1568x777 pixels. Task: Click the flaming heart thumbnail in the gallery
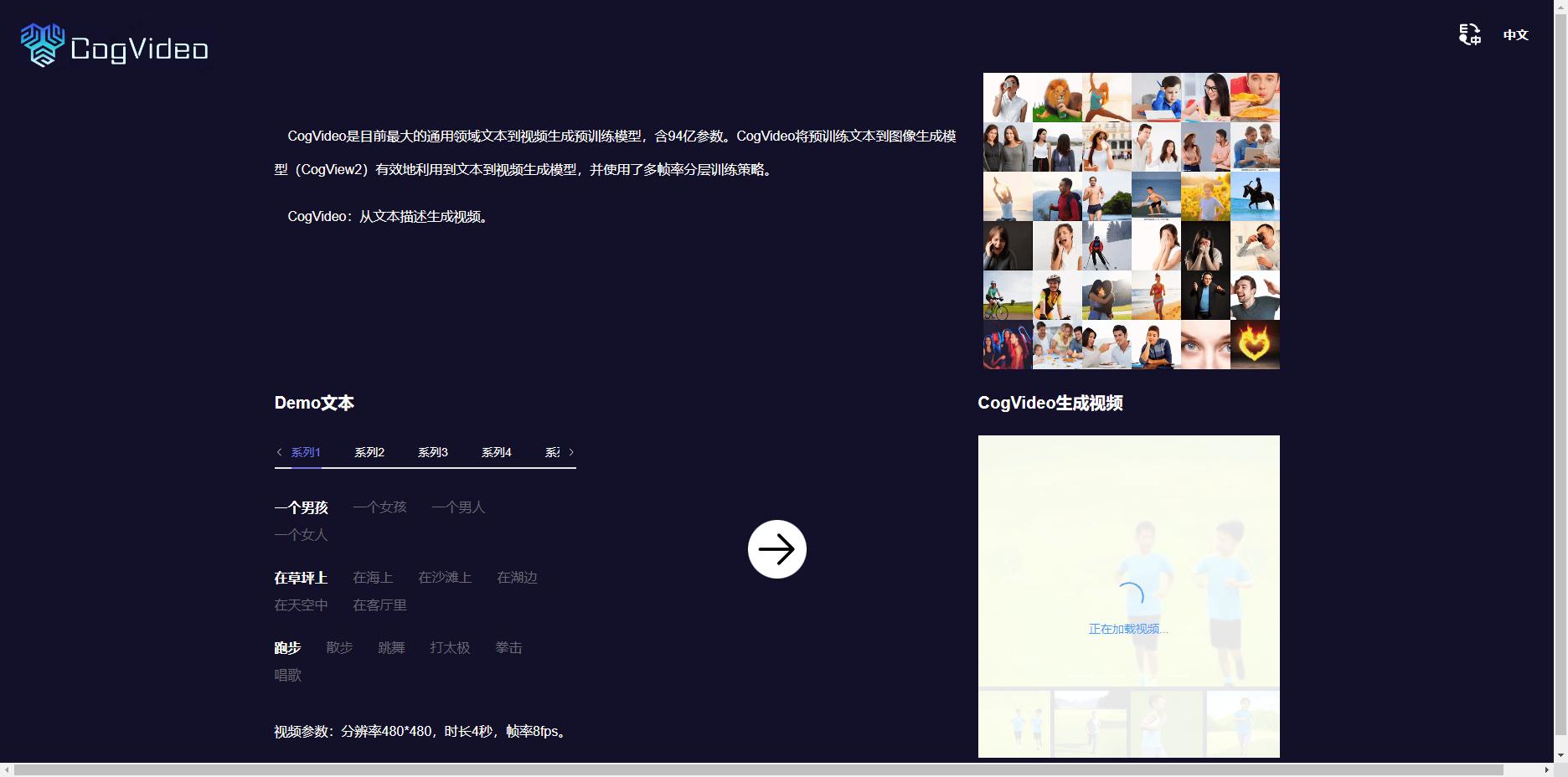point(1255,345)
